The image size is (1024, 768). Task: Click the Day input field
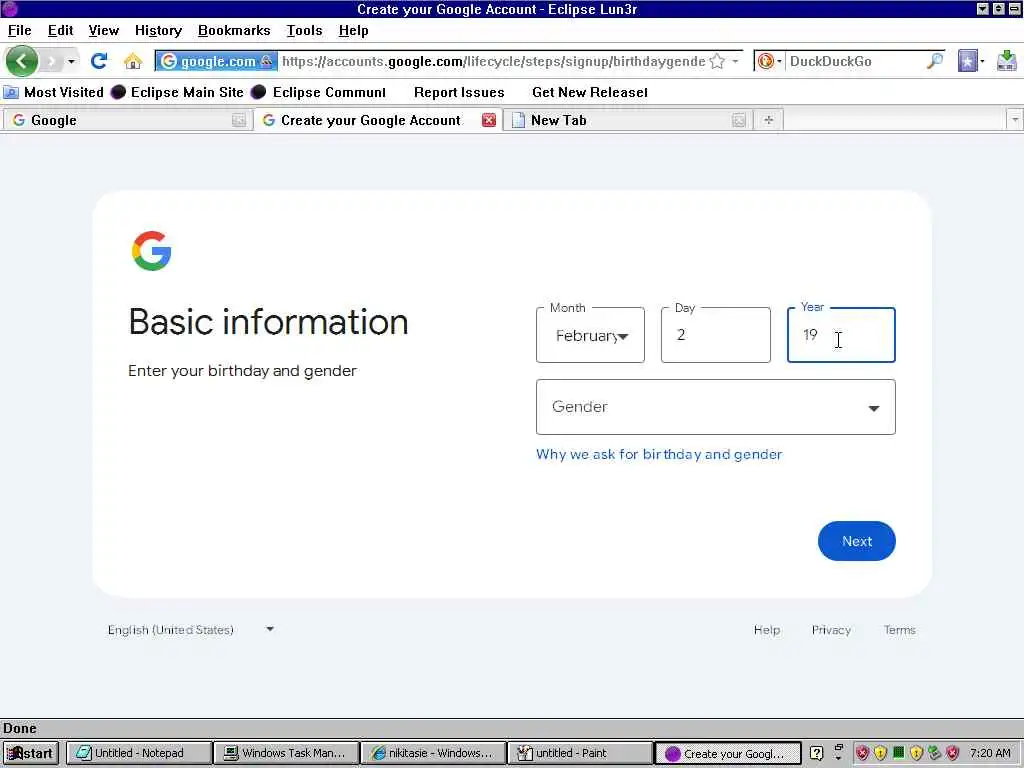pos(716,335)
